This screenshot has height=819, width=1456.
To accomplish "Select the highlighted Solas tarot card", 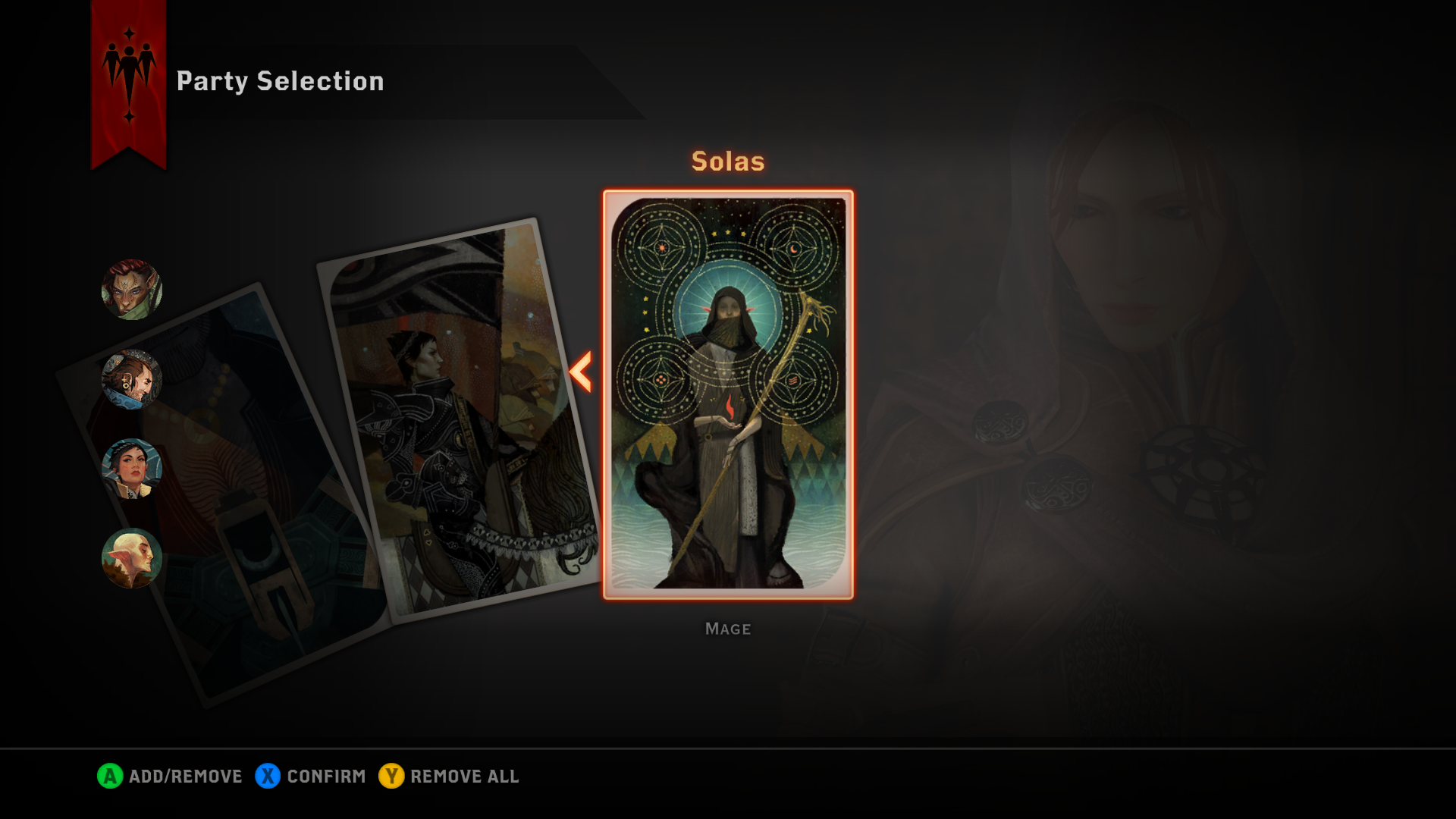I will (728, 394).
